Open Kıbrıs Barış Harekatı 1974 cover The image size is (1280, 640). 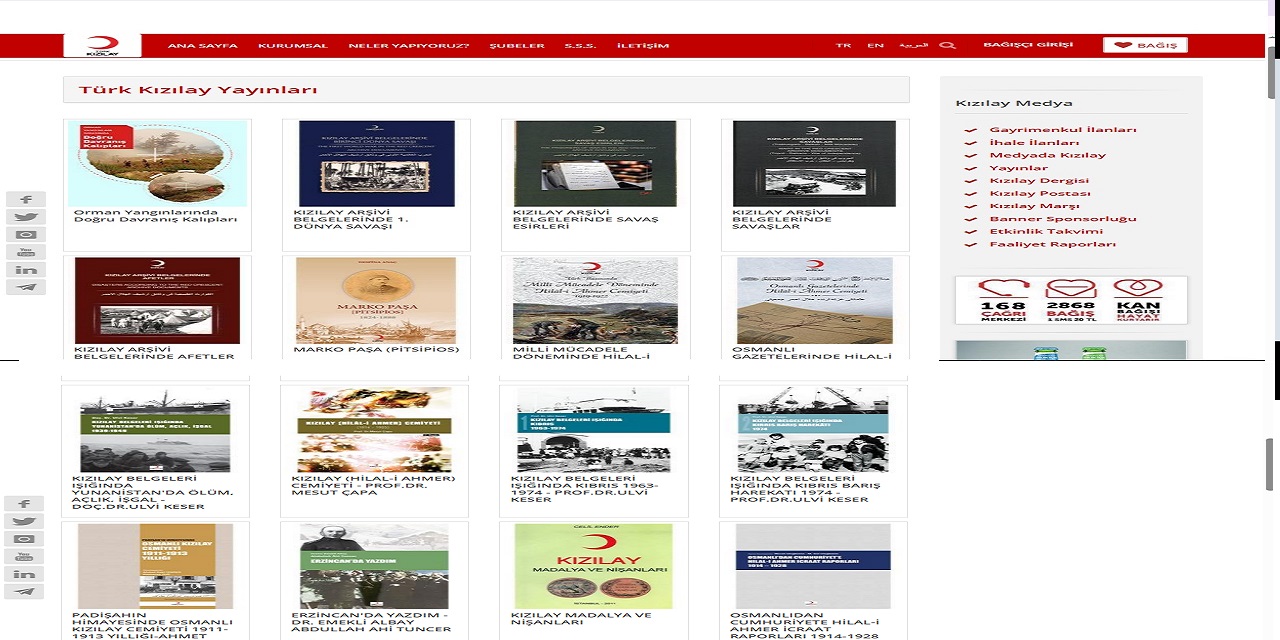pos(813,430)
